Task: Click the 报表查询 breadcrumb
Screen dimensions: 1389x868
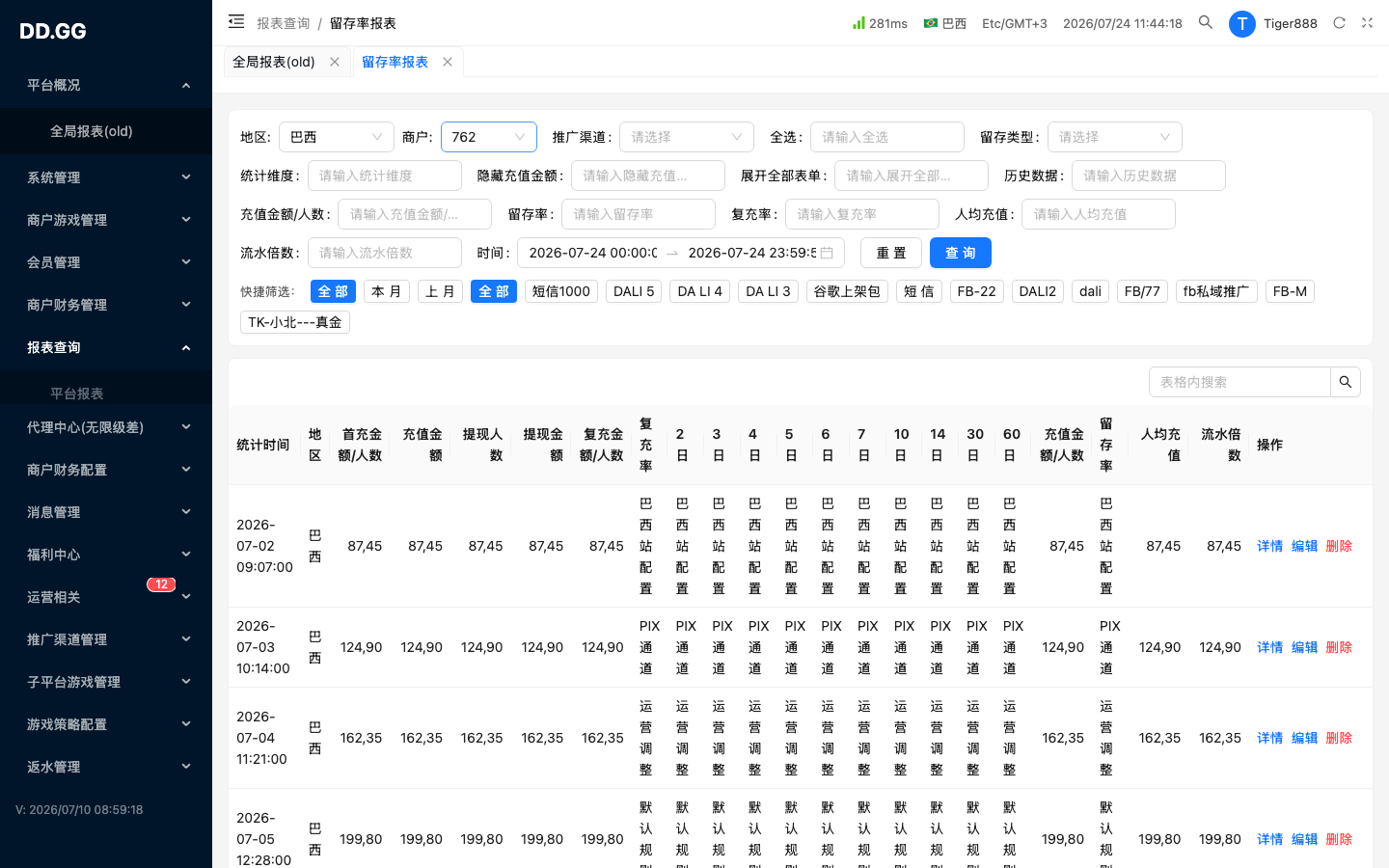Action: pos(284,23)
